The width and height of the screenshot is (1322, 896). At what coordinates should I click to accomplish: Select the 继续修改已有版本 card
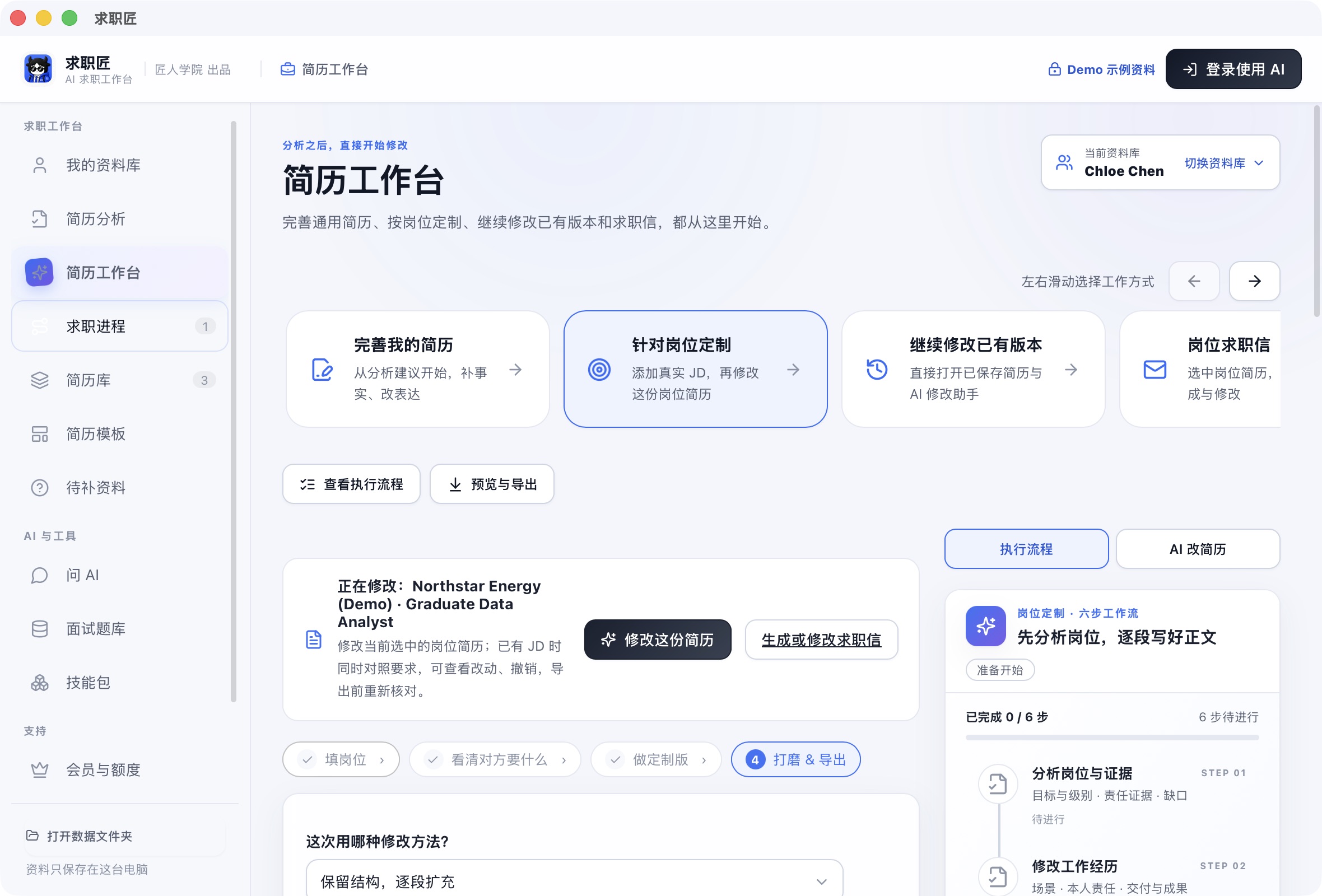pos(974,369)
